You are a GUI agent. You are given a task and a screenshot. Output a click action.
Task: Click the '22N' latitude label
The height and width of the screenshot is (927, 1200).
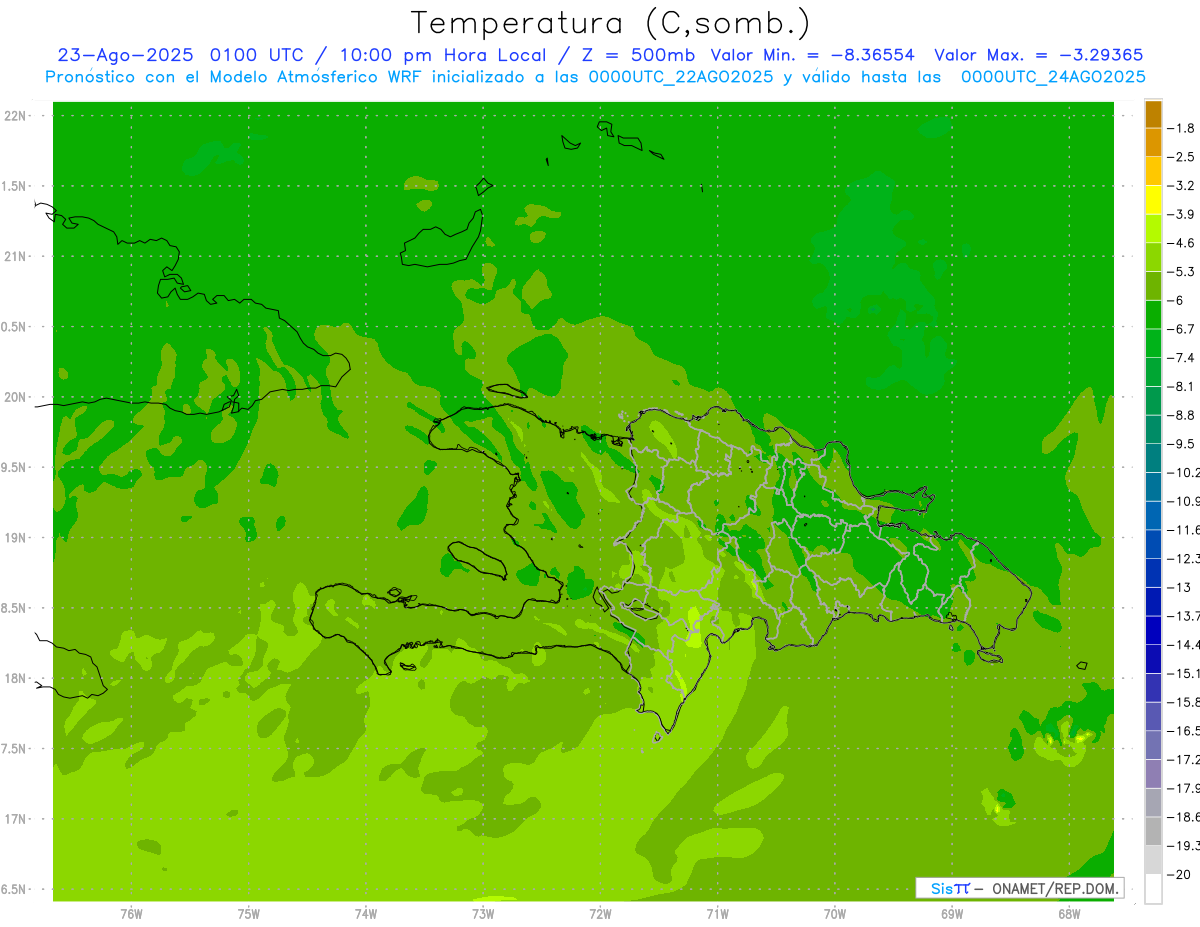point(15,115)
